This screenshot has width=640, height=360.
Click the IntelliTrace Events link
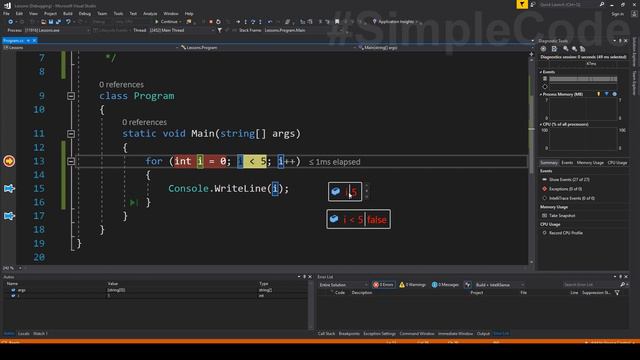pos(571,198)
